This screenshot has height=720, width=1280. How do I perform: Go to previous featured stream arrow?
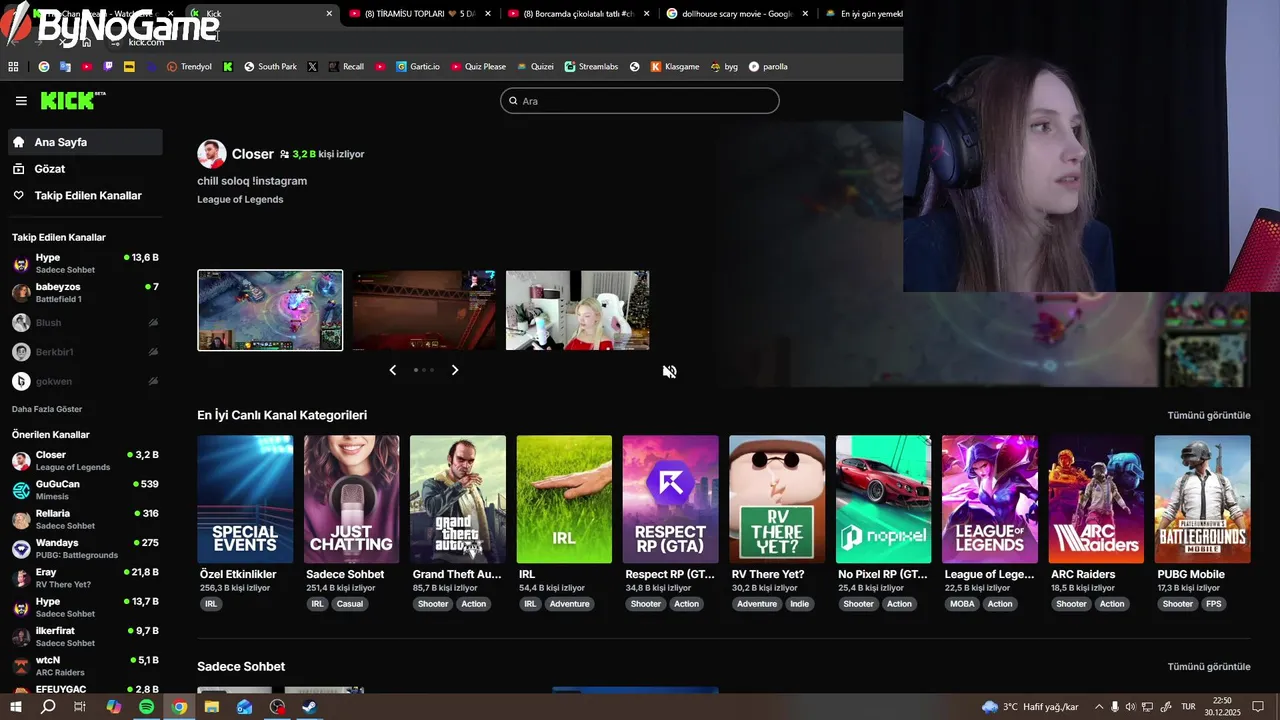tap(392, 370)
